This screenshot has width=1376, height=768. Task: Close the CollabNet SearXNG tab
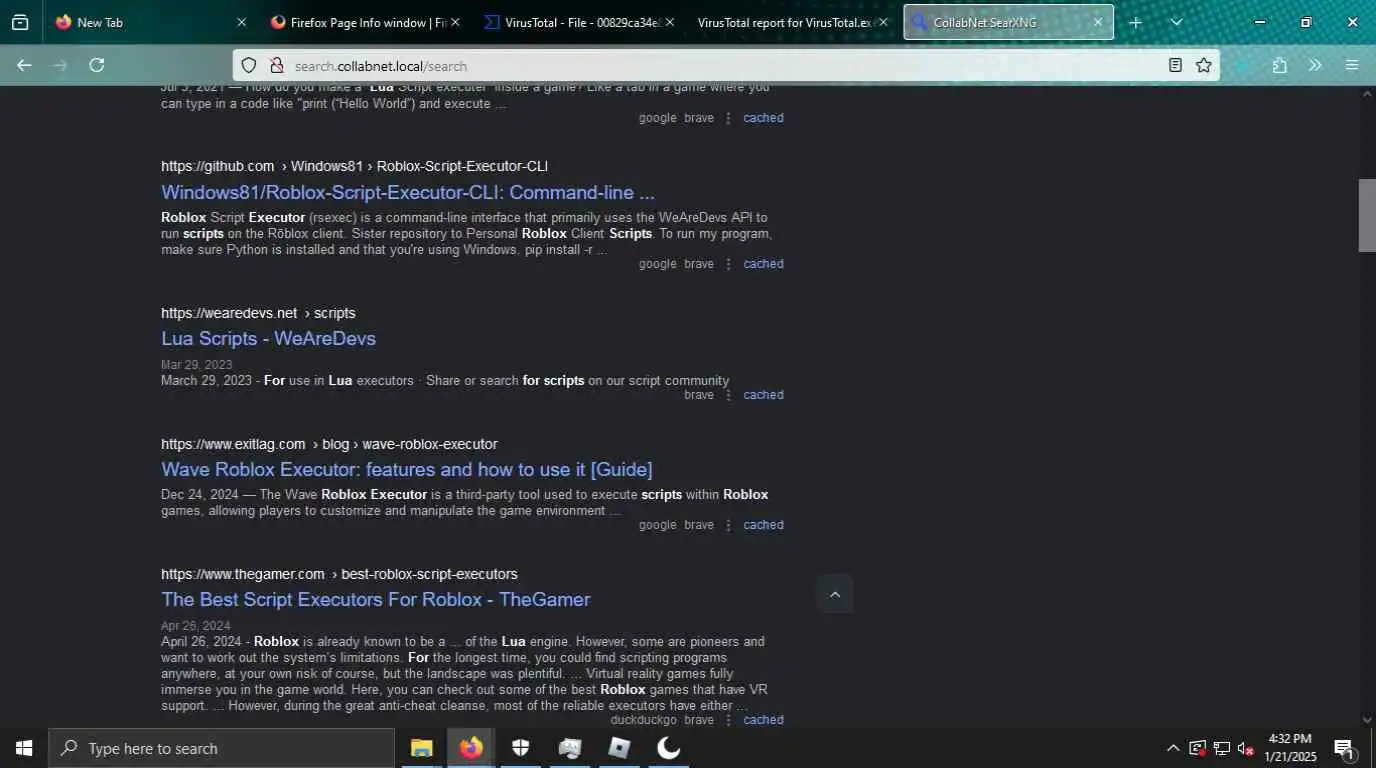click(1097, 22)
